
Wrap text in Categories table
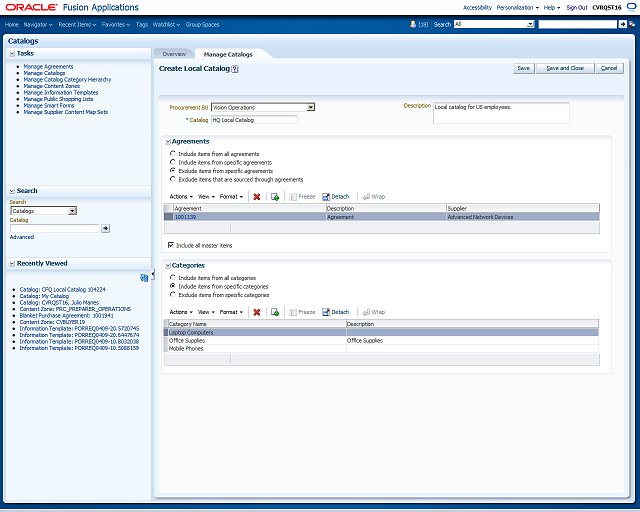click(374, 312)
